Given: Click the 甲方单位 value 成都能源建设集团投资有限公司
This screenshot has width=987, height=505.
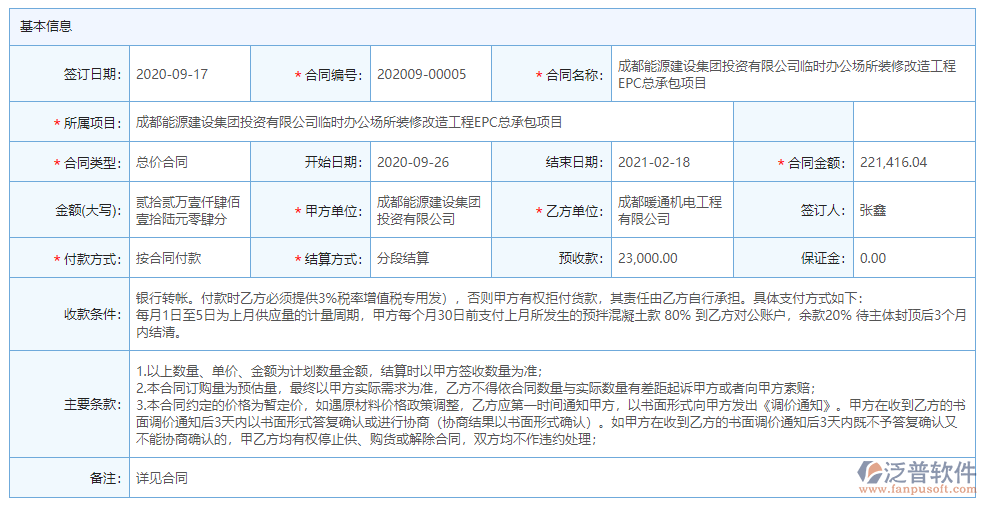Looking at the screenshot, I should (429, 211).
